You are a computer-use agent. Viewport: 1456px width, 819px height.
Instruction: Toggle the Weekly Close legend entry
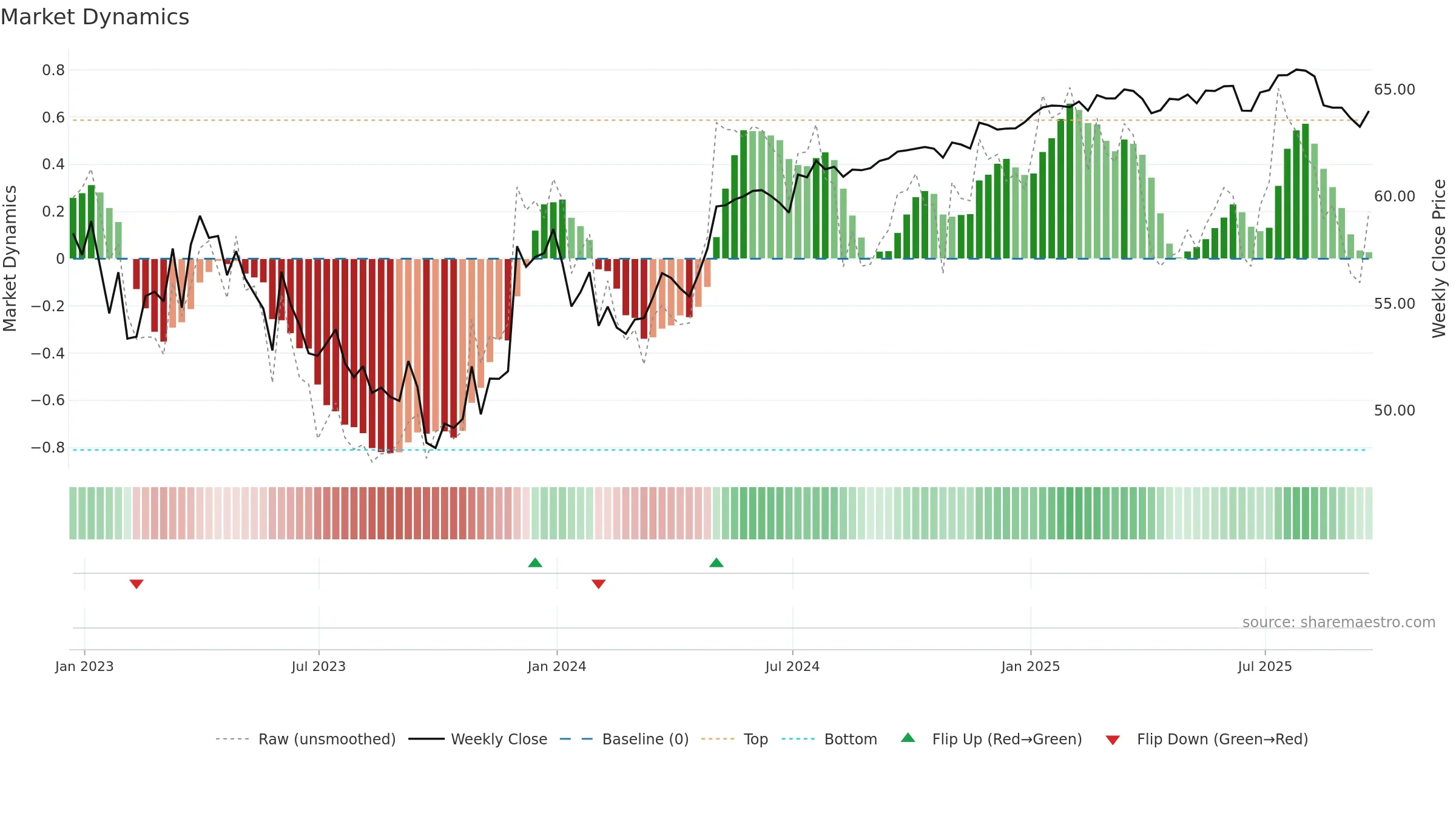(478, 739)
